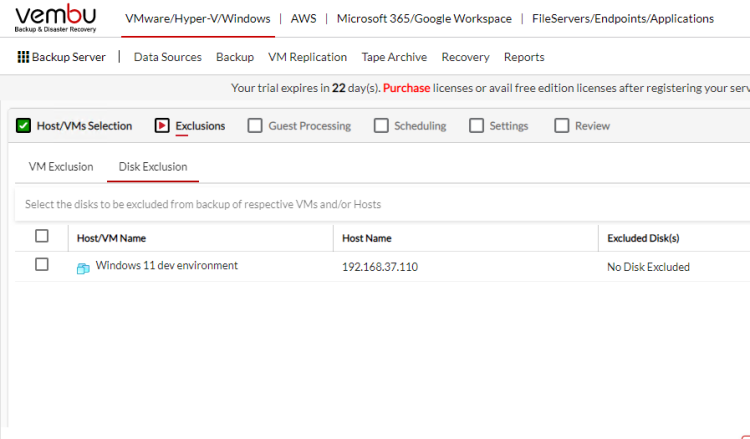
Task: Expand the Backup menu
Action: 235,57
